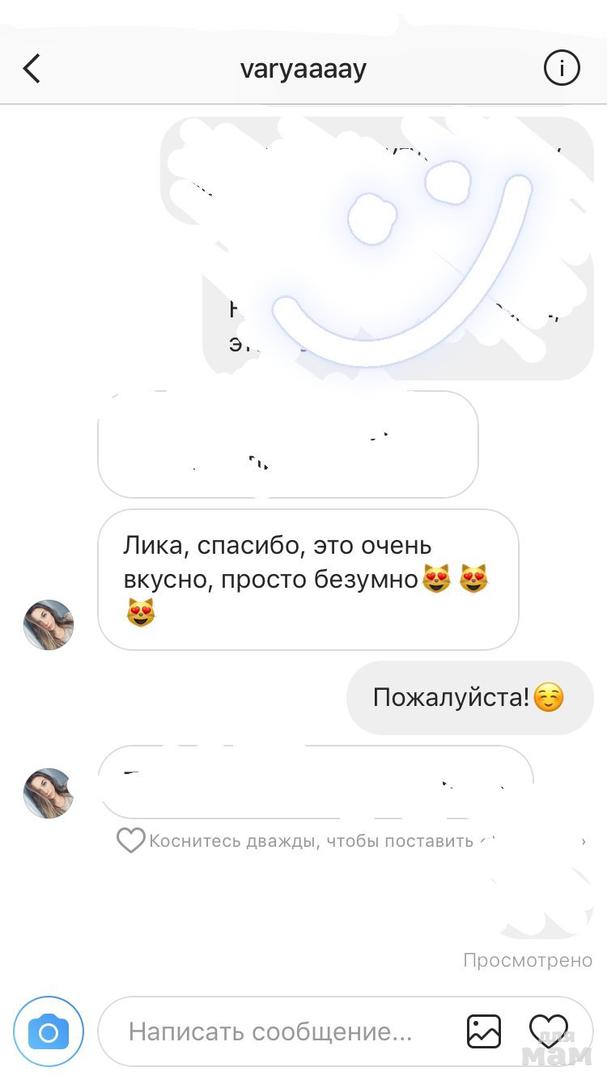
Task: Go back using the back arrow
Action: 32,69
